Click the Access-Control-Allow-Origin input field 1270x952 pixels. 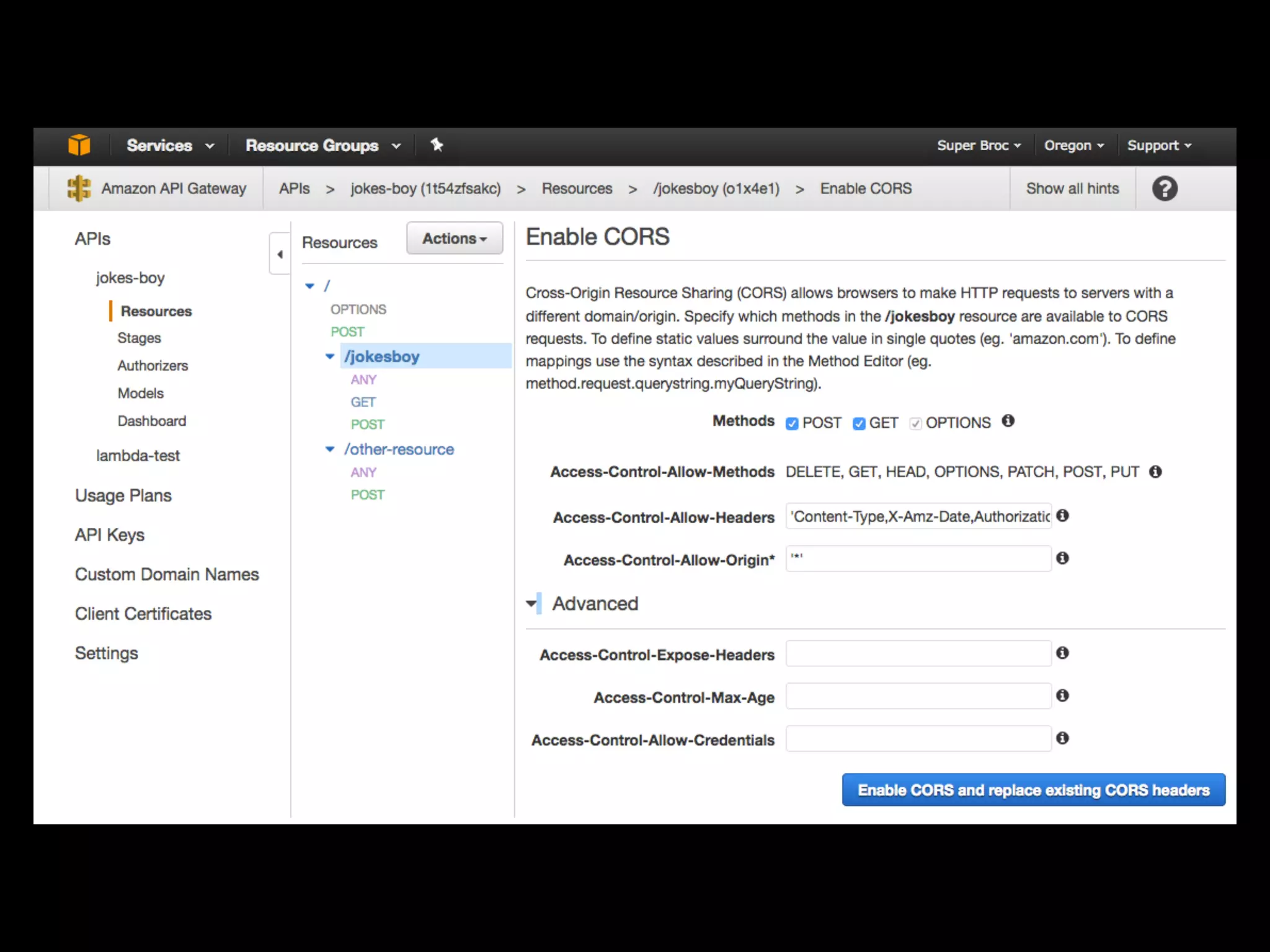click(918, 558)
